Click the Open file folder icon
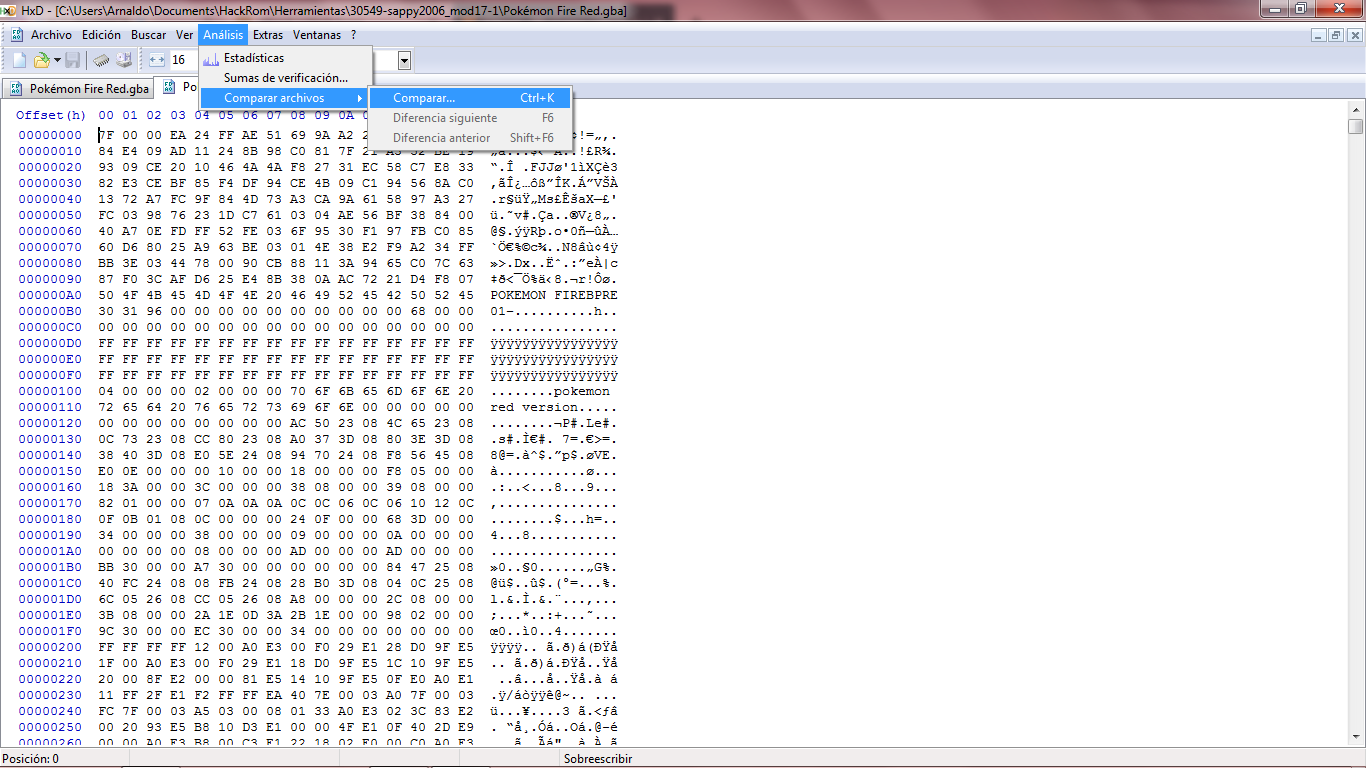1366x768 pixels. coord(41,60)
